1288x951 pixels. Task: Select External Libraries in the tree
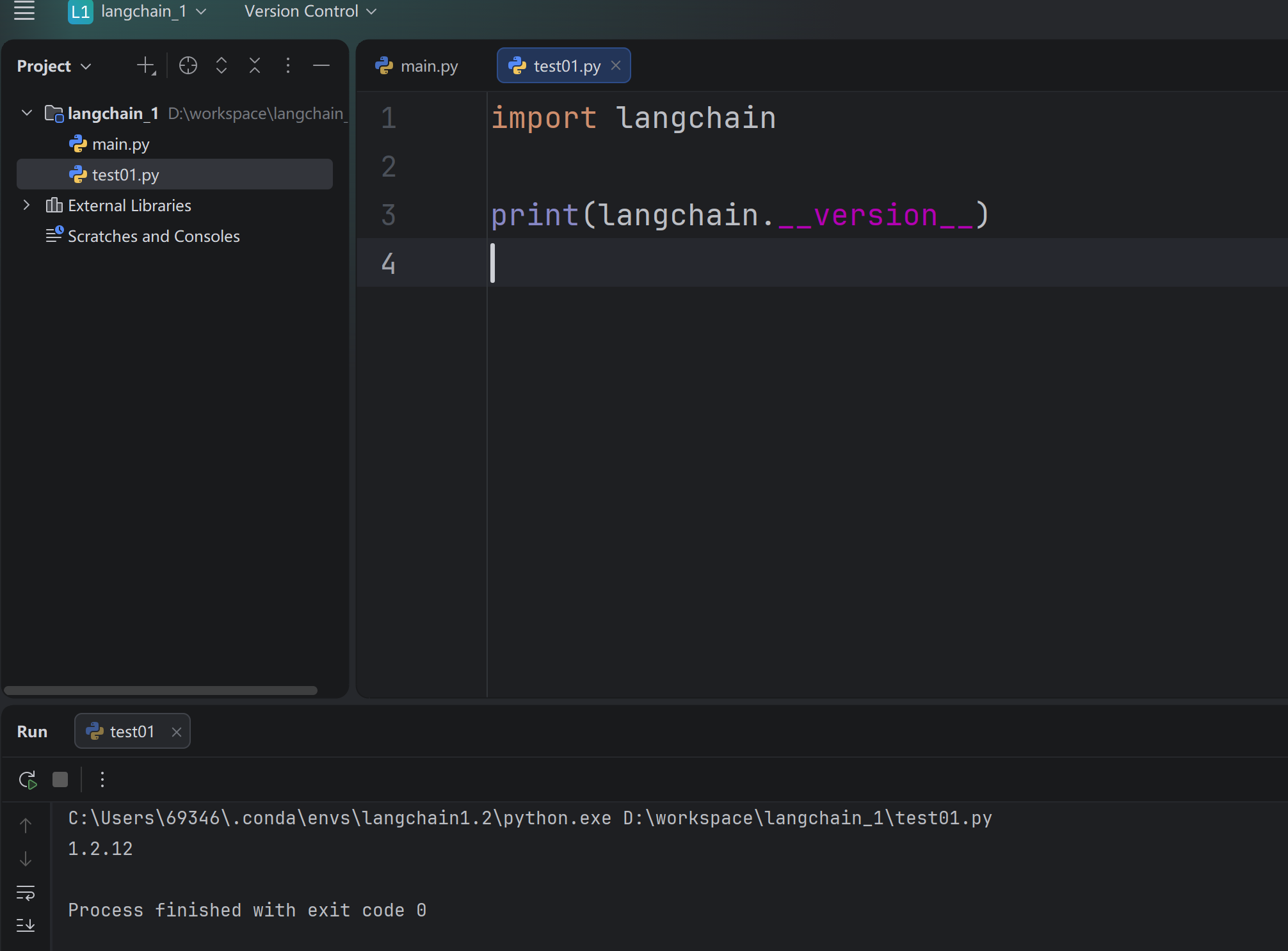tap(129, 205)
